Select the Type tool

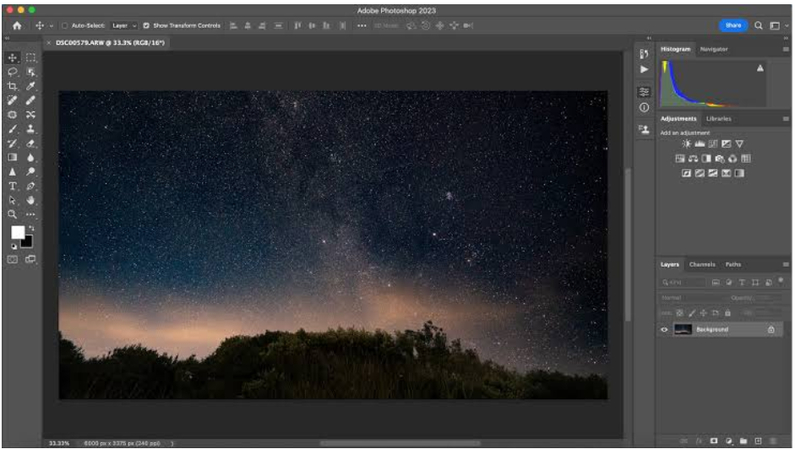pyautogui.click(x=13, y=186)
